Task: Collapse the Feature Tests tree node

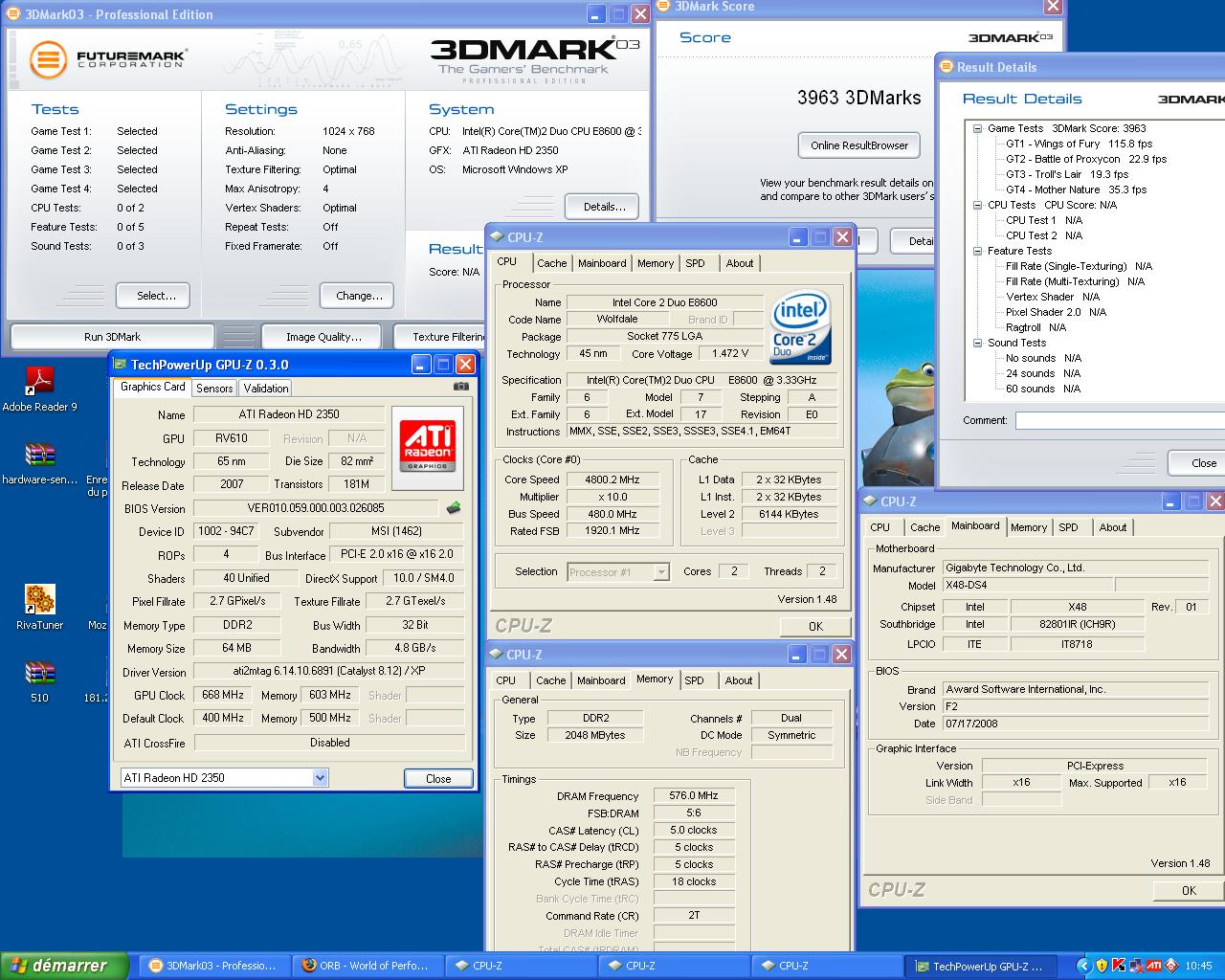Action: coord(977,251)
